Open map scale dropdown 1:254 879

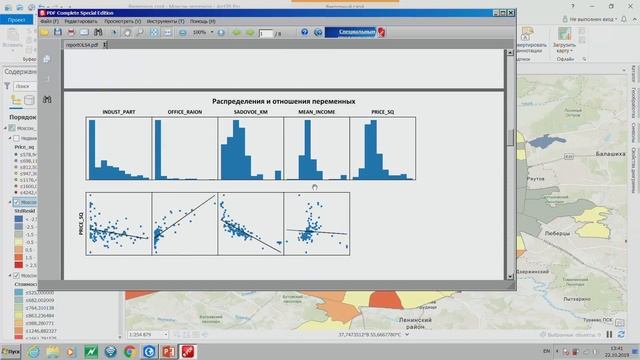point(166,335)
